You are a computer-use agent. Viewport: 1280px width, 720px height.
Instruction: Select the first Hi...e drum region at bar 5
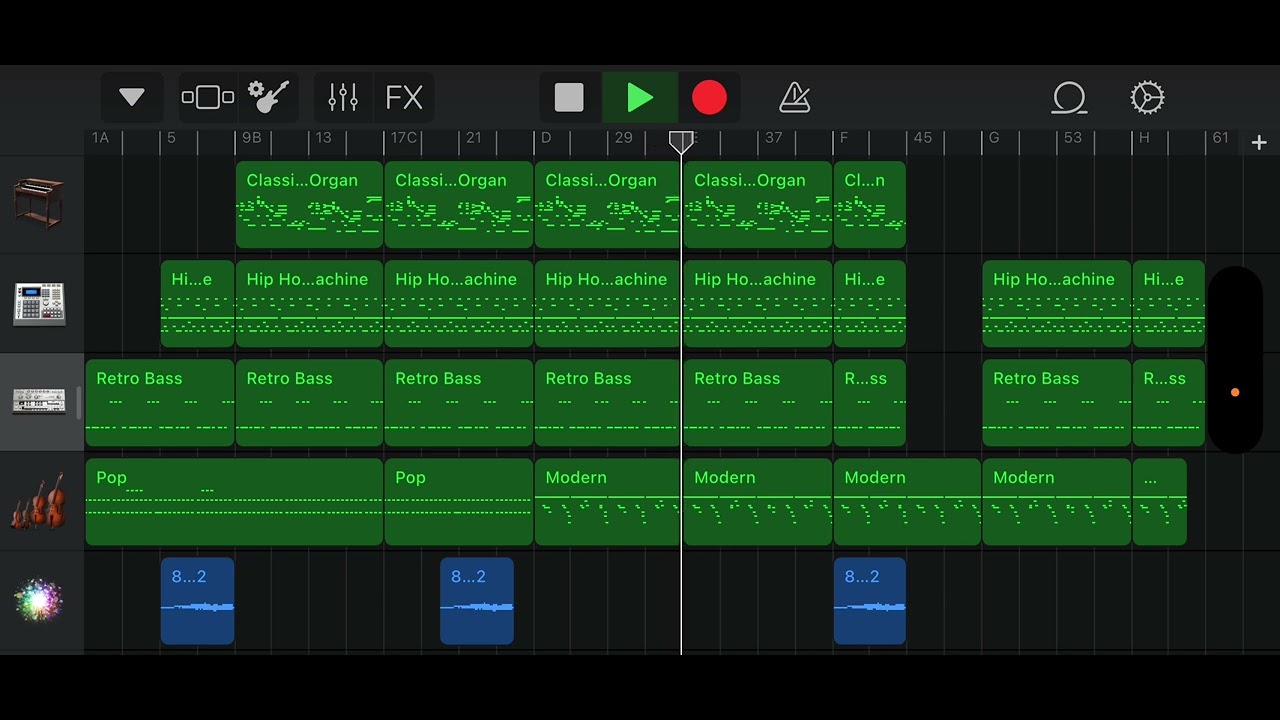[197, 303]
